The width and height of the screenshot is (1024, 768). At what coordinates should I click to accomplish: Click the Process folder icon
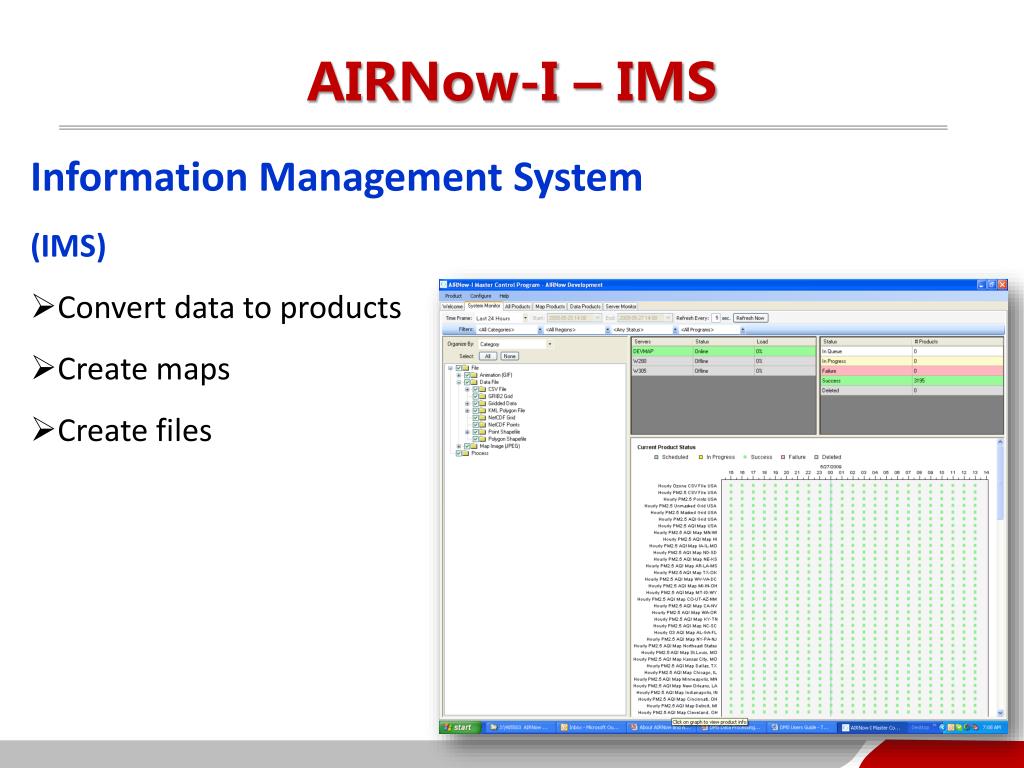point(466,453)
